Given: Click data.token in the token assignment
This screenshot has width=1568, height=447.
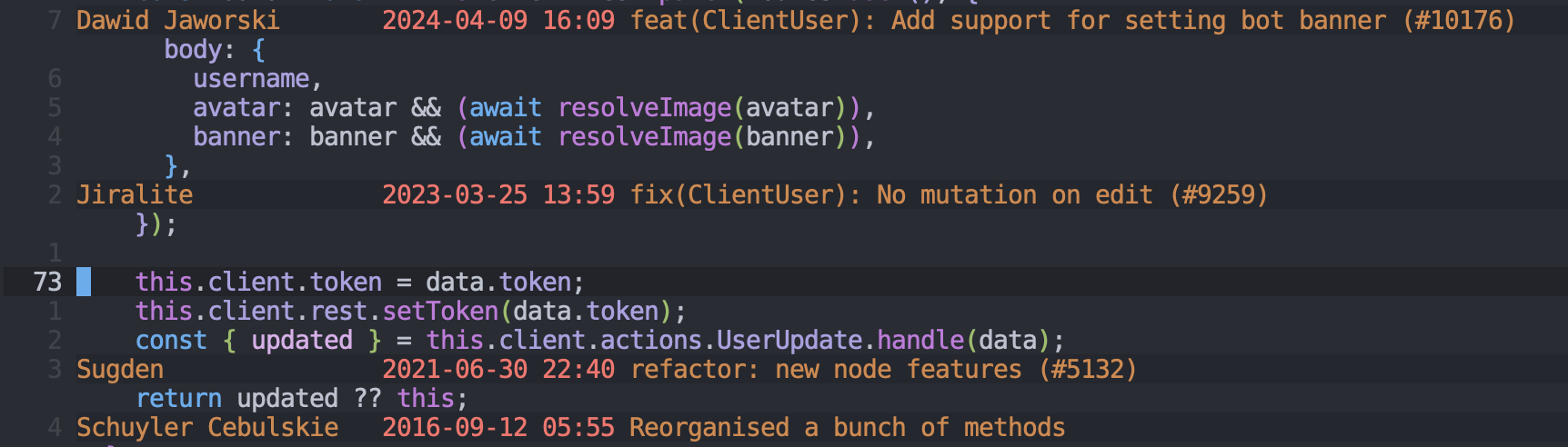Looking at the screenshot, I should coord(498,282).
